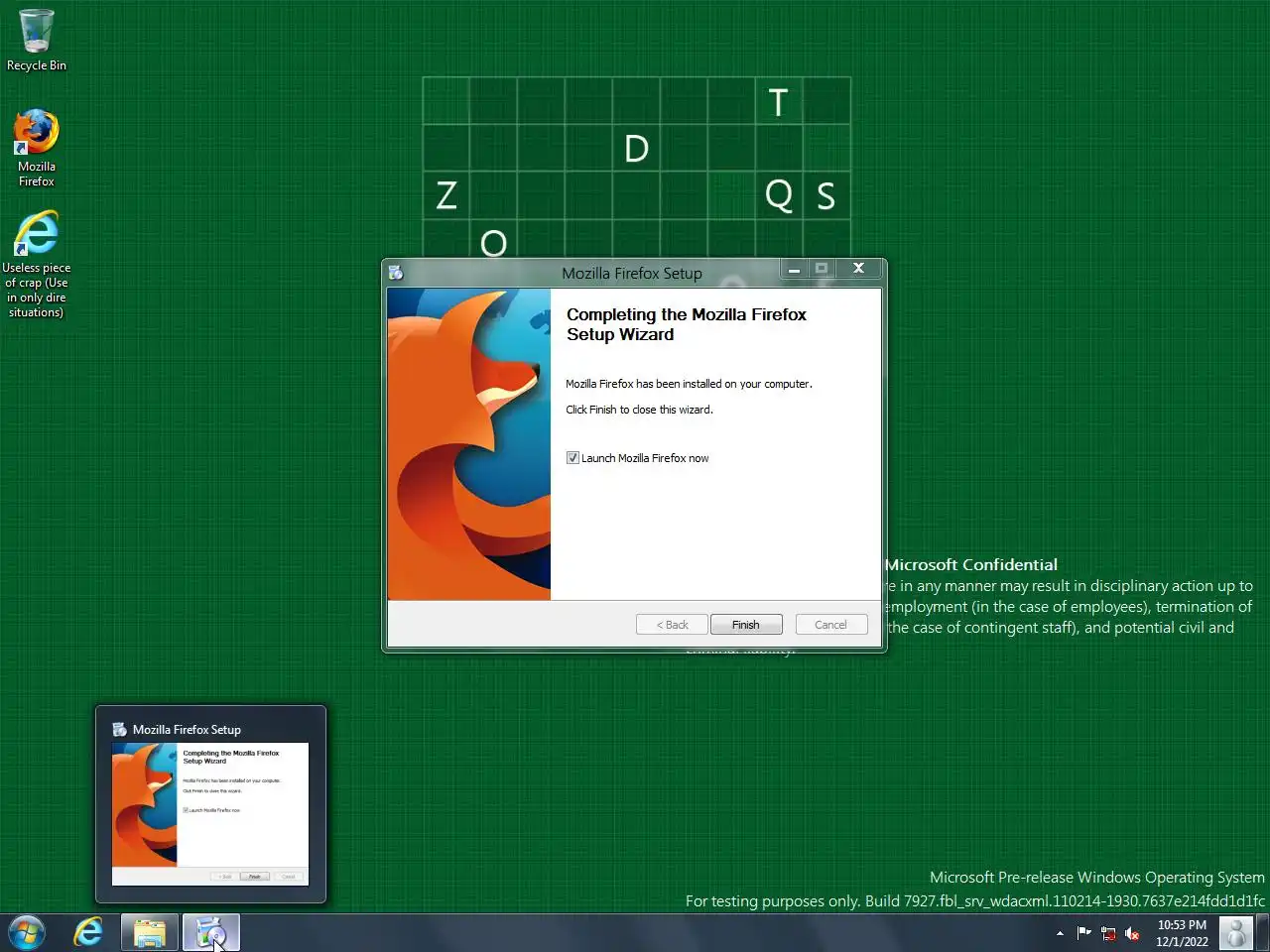The image size is (1270, 952).
Task: Open the Action Center flag icon
Action: click(1083, 933)
